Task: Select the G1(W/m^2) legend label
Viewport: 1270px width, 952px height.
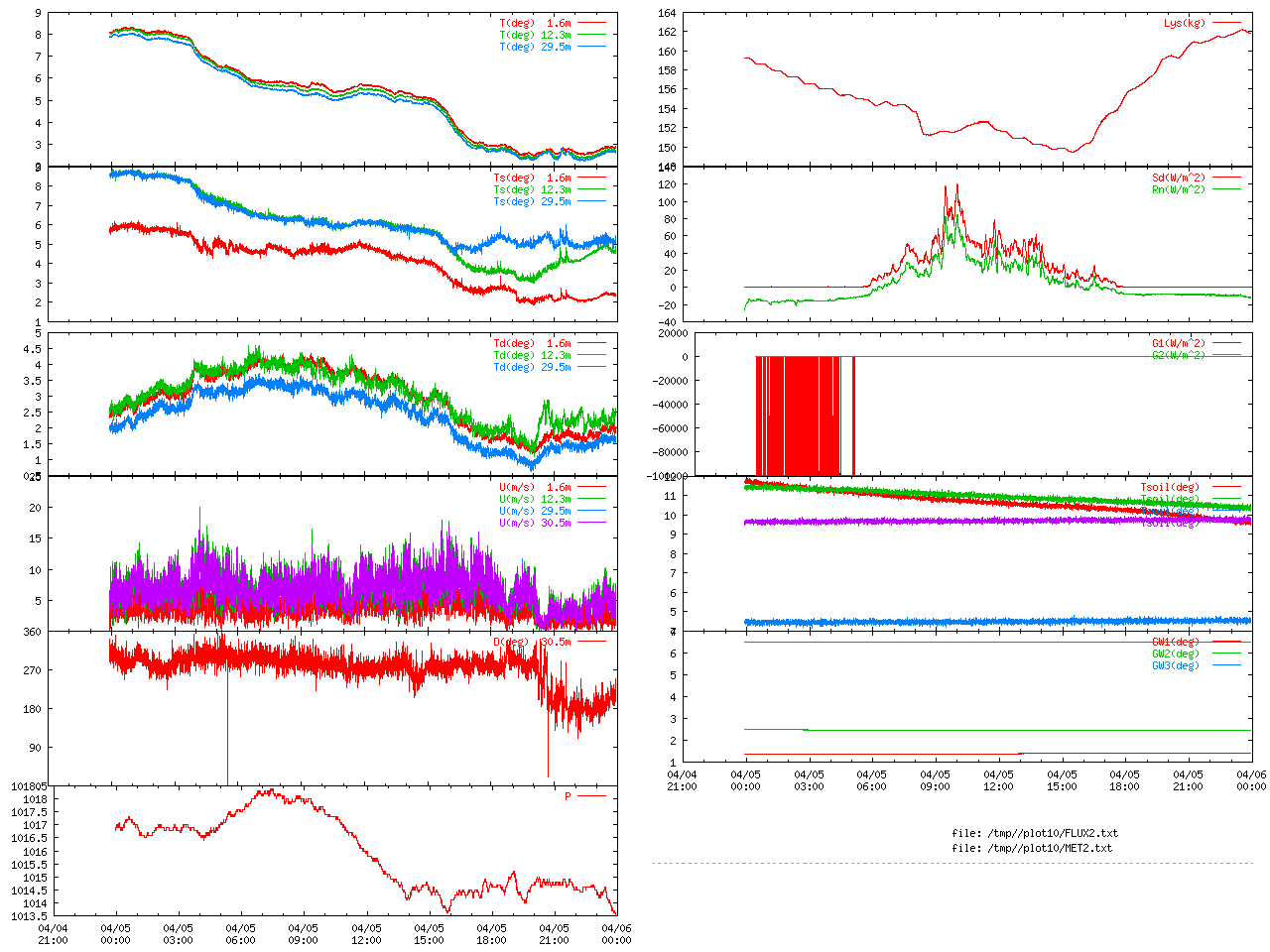Action: pyautogui.click(x=1179, y=343)
